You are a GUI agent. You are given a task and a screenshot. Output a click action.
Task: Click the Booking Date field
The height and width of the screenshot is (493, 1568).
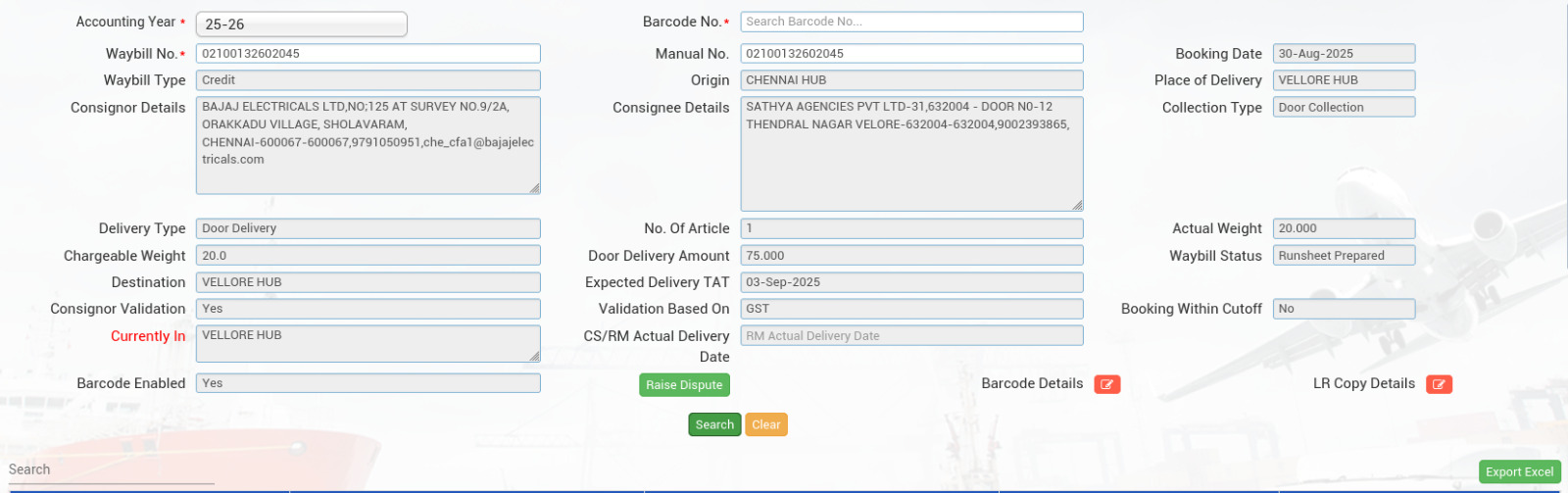(x=1343, y=54)
